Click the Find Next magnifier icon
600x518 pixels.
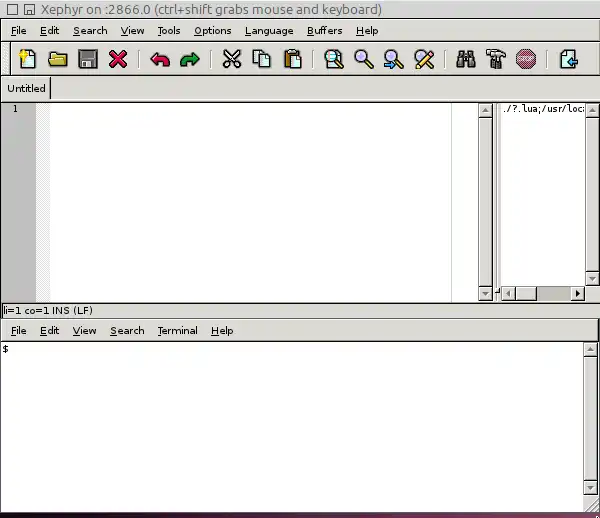[394, 60]
